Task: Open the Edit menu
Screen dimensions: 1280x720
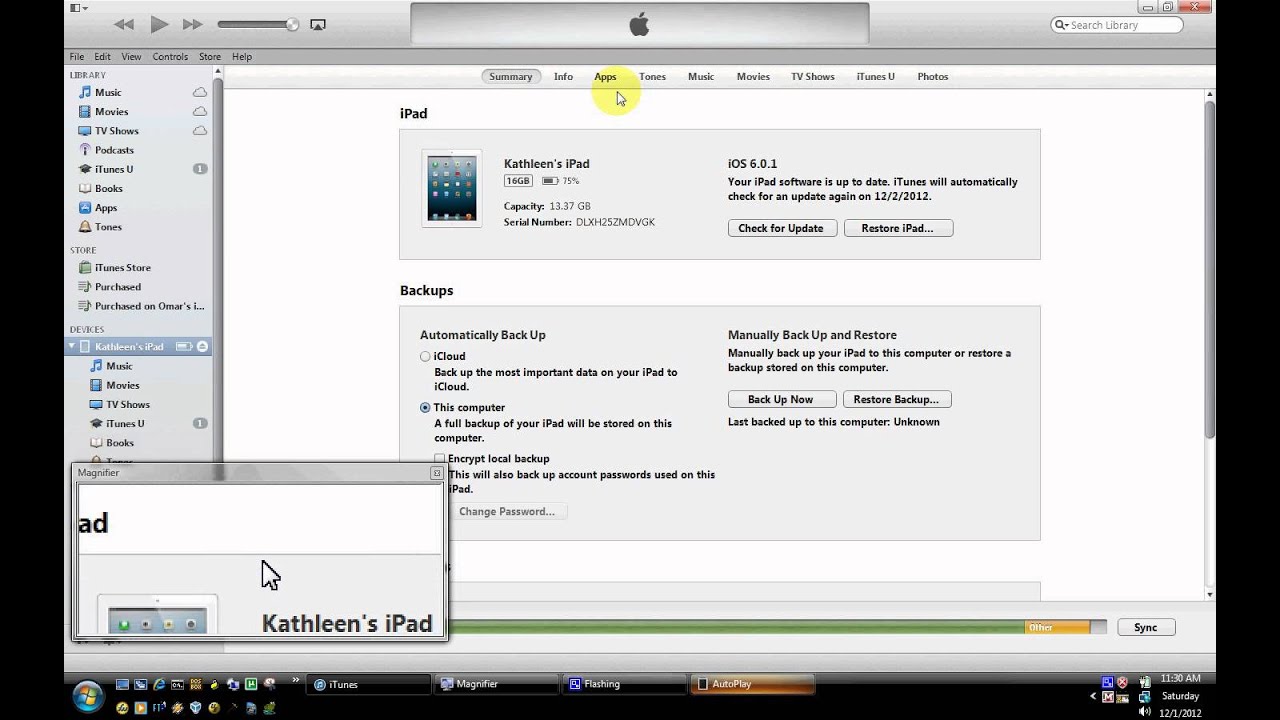Action: 103,57
